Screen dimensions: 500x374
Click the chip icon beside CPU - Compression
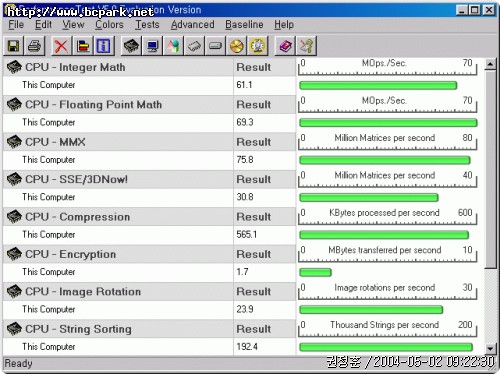click(x=14, y=217)
